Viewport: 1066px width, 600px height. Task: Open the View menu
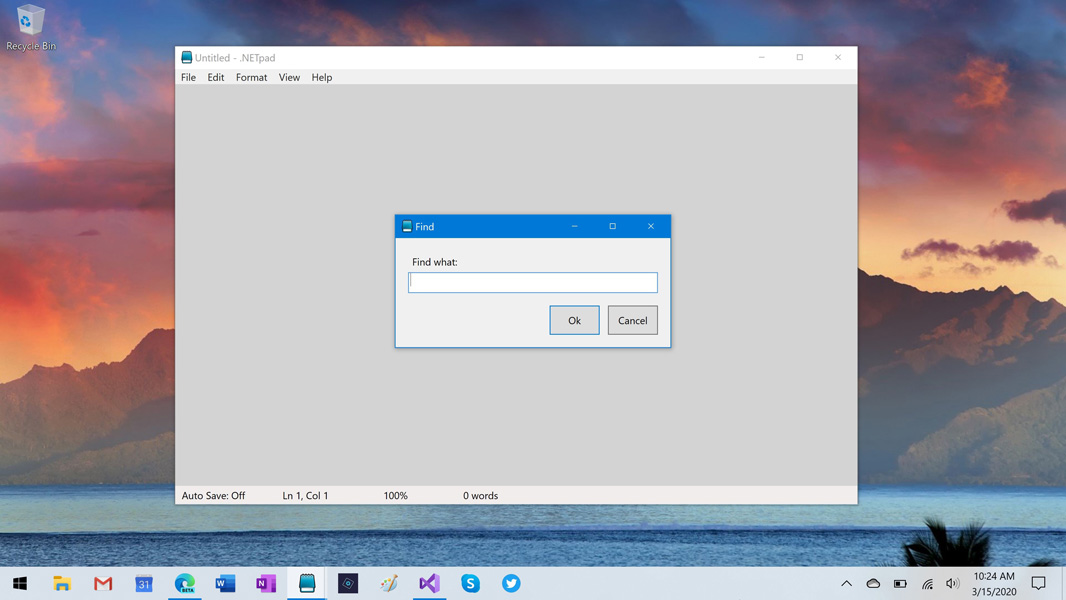point(289,77)
